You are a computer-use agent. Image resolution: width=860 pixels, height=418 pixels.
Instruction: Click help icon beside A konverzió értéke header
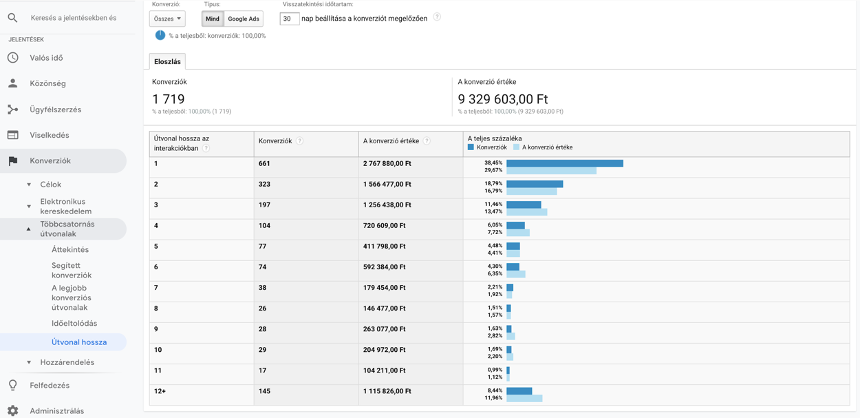click(x=427, y=141)
